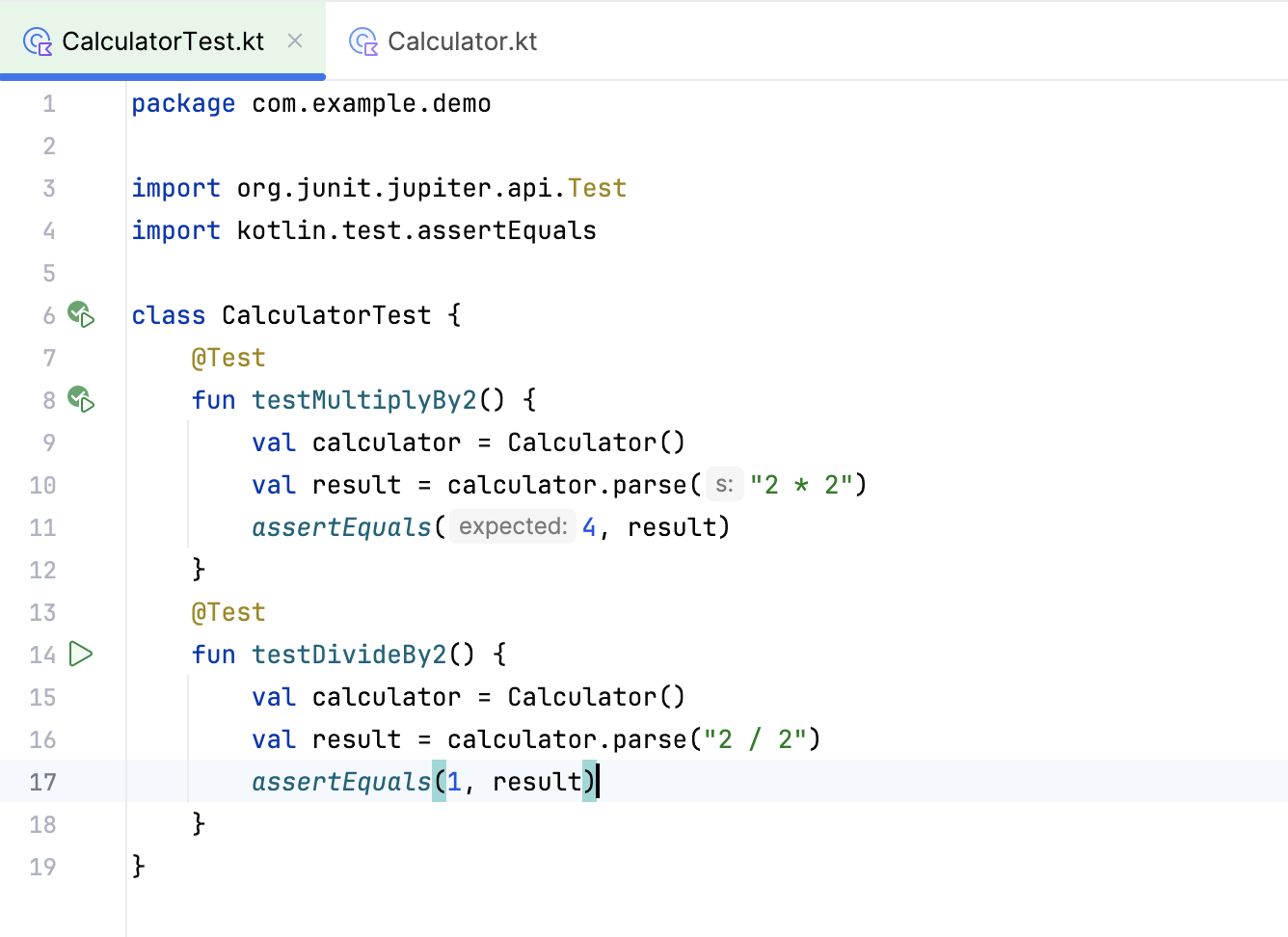Close the CalculatorTest.kt tab
The height and width of the screenshot is (937, 1288).
click(x=294, y=40)
